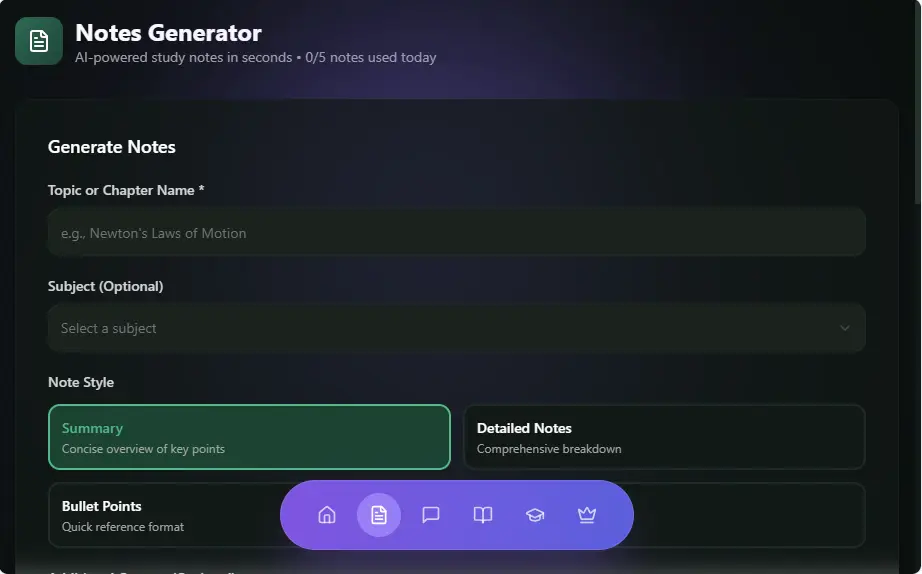Open the crown premium icon in nav bar
Screen dimensions: 922x574
pos(587,515)
